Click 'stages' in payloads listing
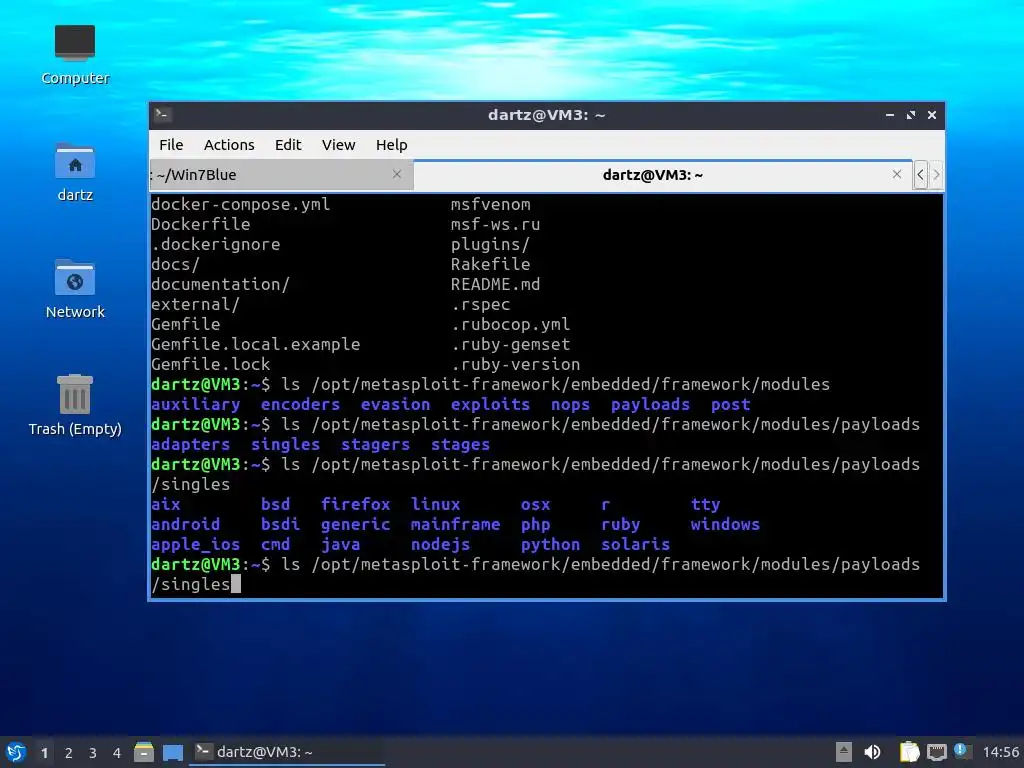The image size is (1024, 768). tap(460, 445)
